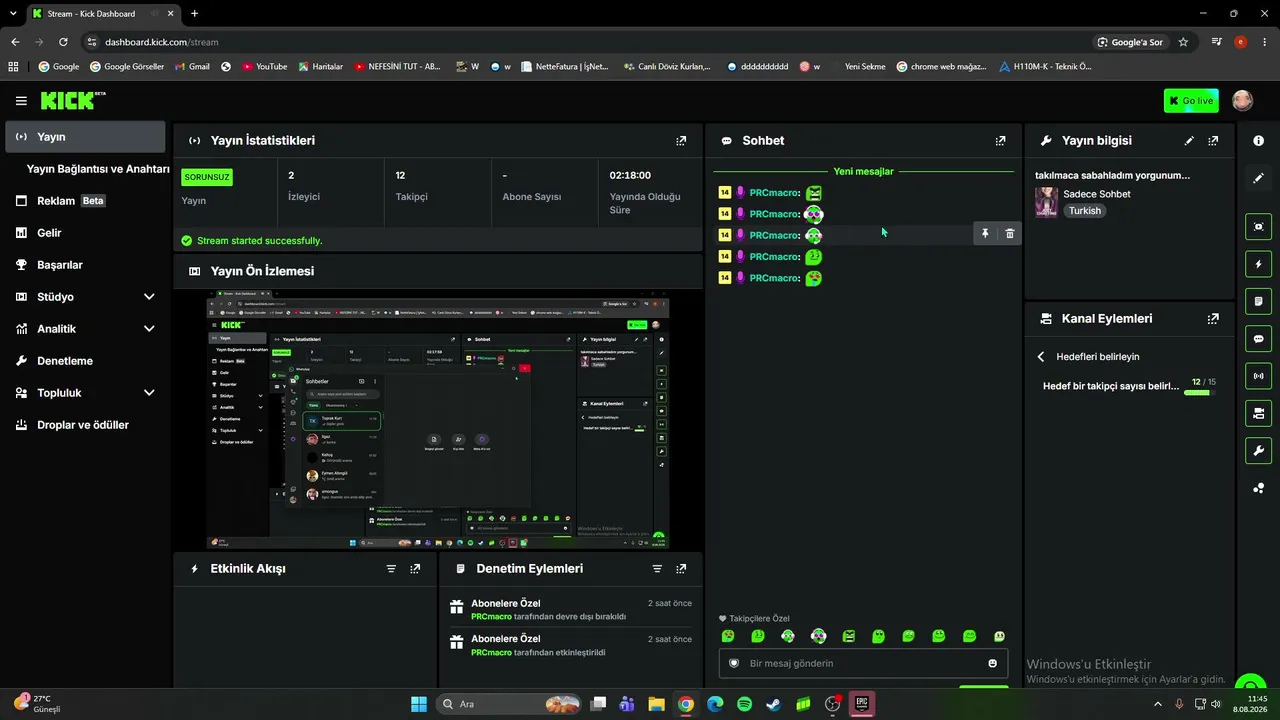
Task: Open the Etkinlik Akışı filter options
Action: pos(391,569)
